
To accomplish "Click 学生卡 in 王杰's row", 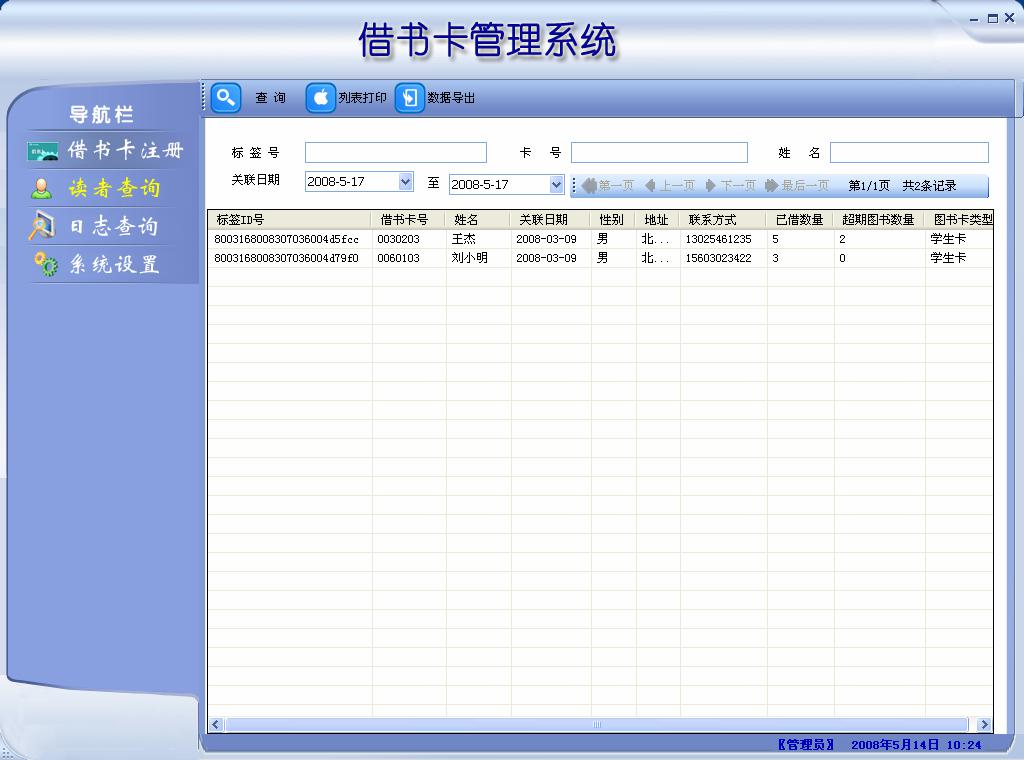I will coord(948,239).
